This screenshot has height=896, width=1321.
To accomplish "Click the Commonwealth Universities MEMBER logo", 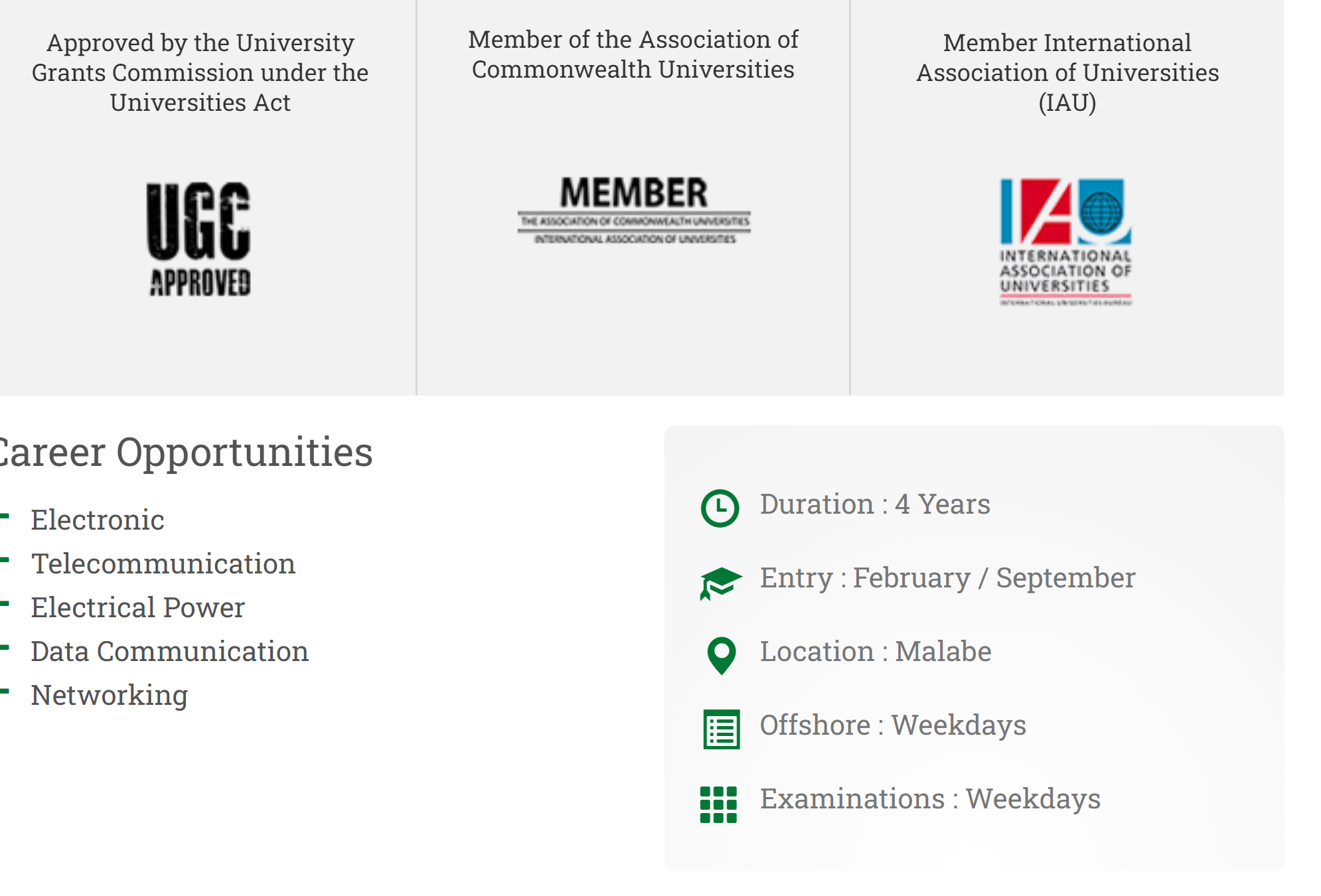I will [634, 210].
